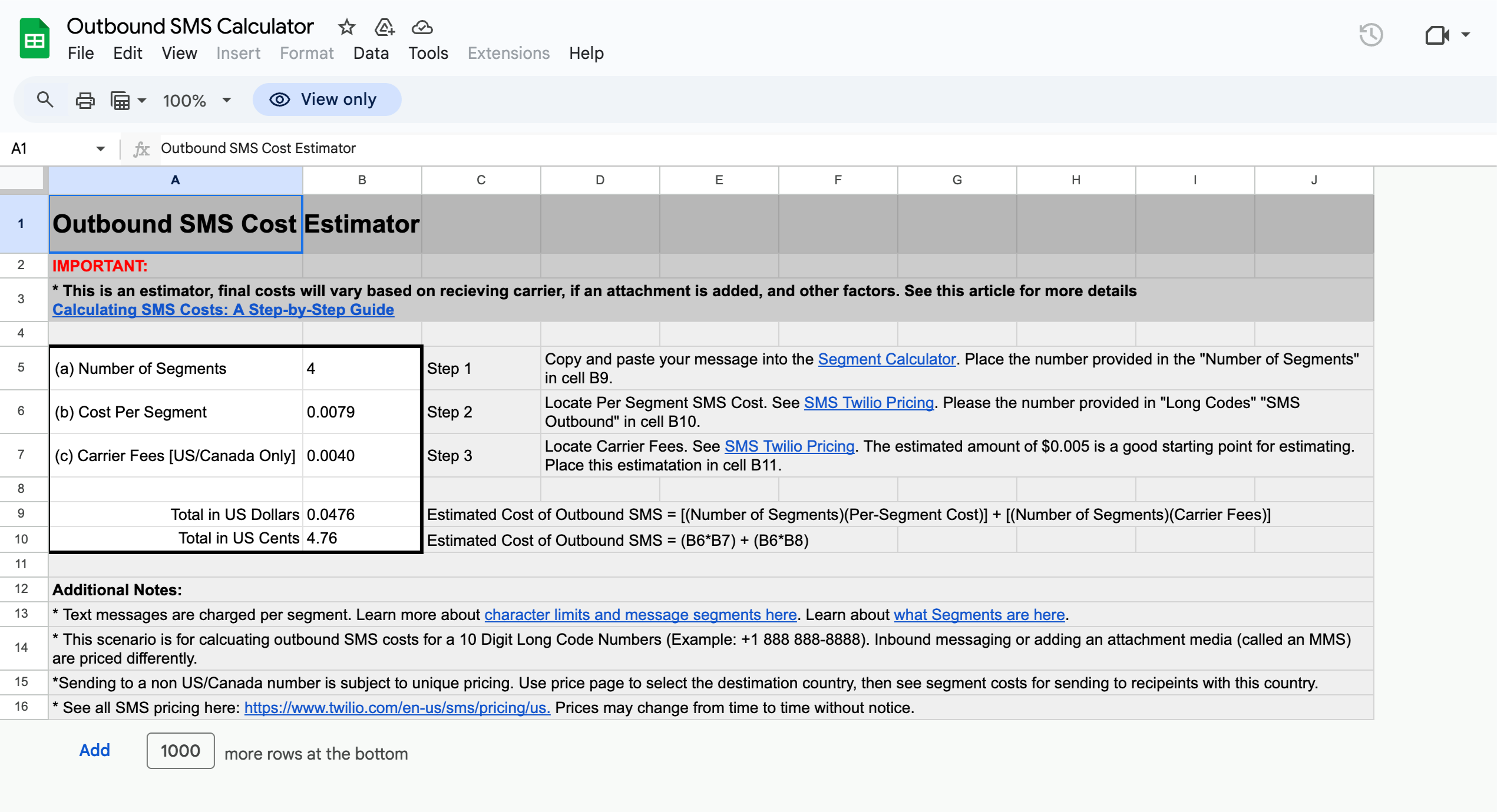Viewport: 1497px width, 812px height.
Task: Click the filter views table icon
Action: point(121,100)
